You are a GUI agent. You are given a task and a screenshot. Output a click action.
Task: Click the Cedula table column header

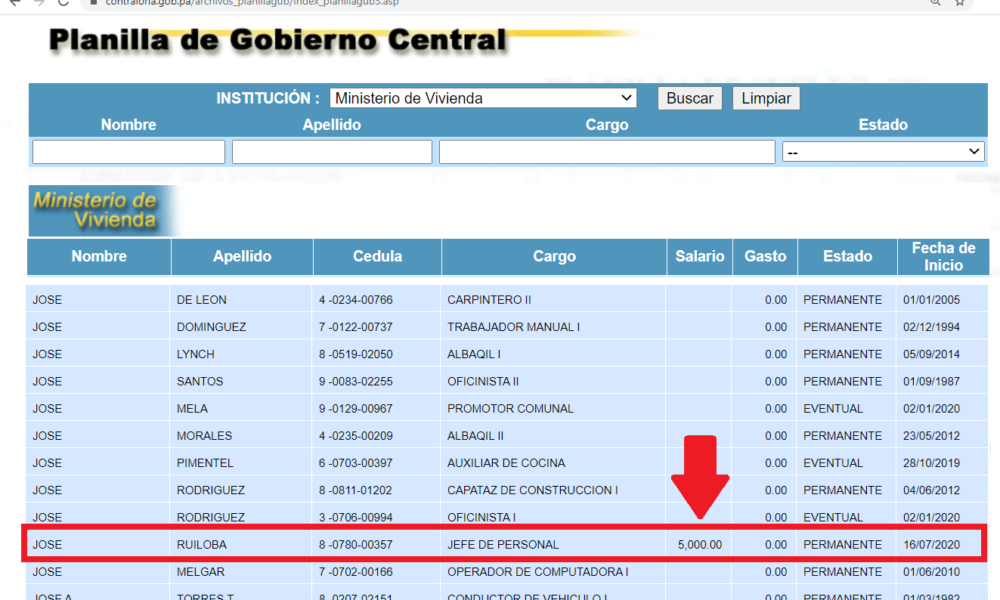click(378, 256)
